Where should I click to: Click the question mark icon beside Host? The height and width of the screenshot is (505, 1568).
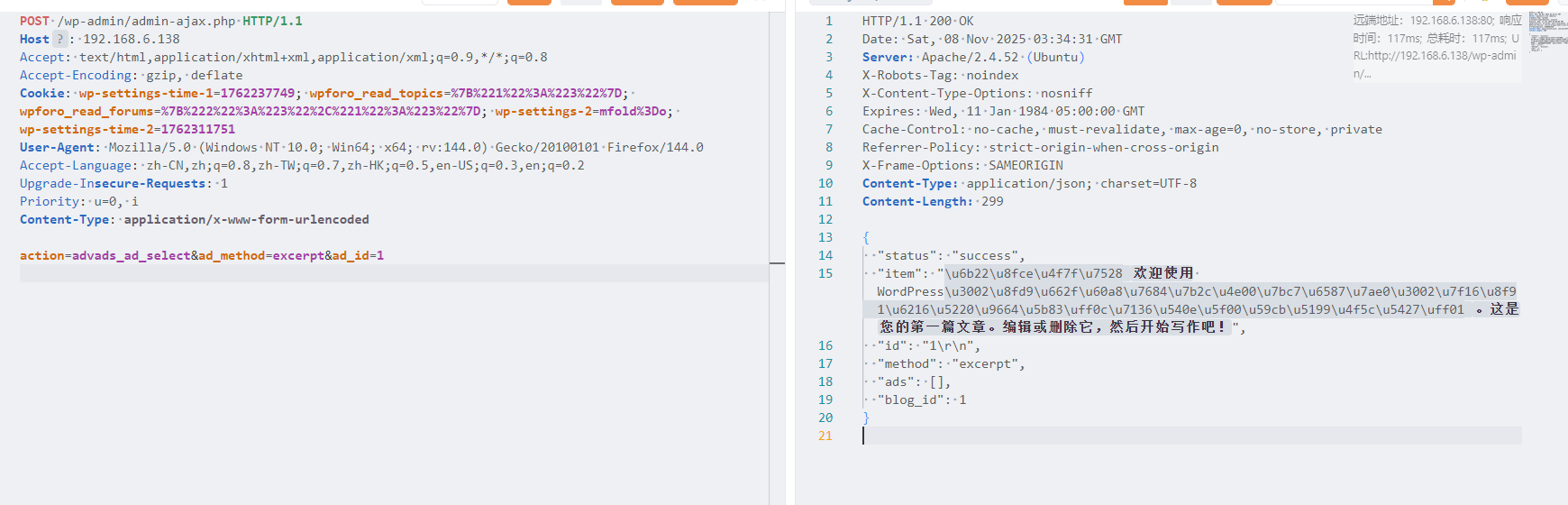point(59,39)
